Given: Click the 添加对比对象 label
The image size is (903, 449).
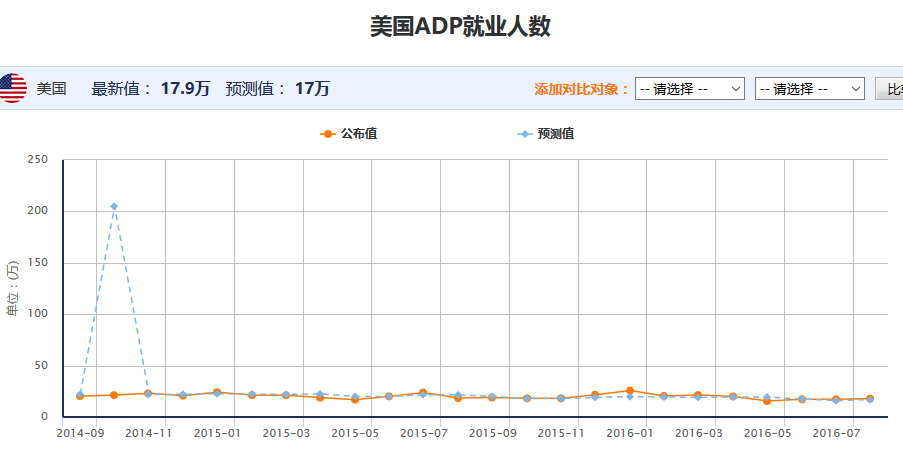Looking at the screenshot, I should (581, 89).
